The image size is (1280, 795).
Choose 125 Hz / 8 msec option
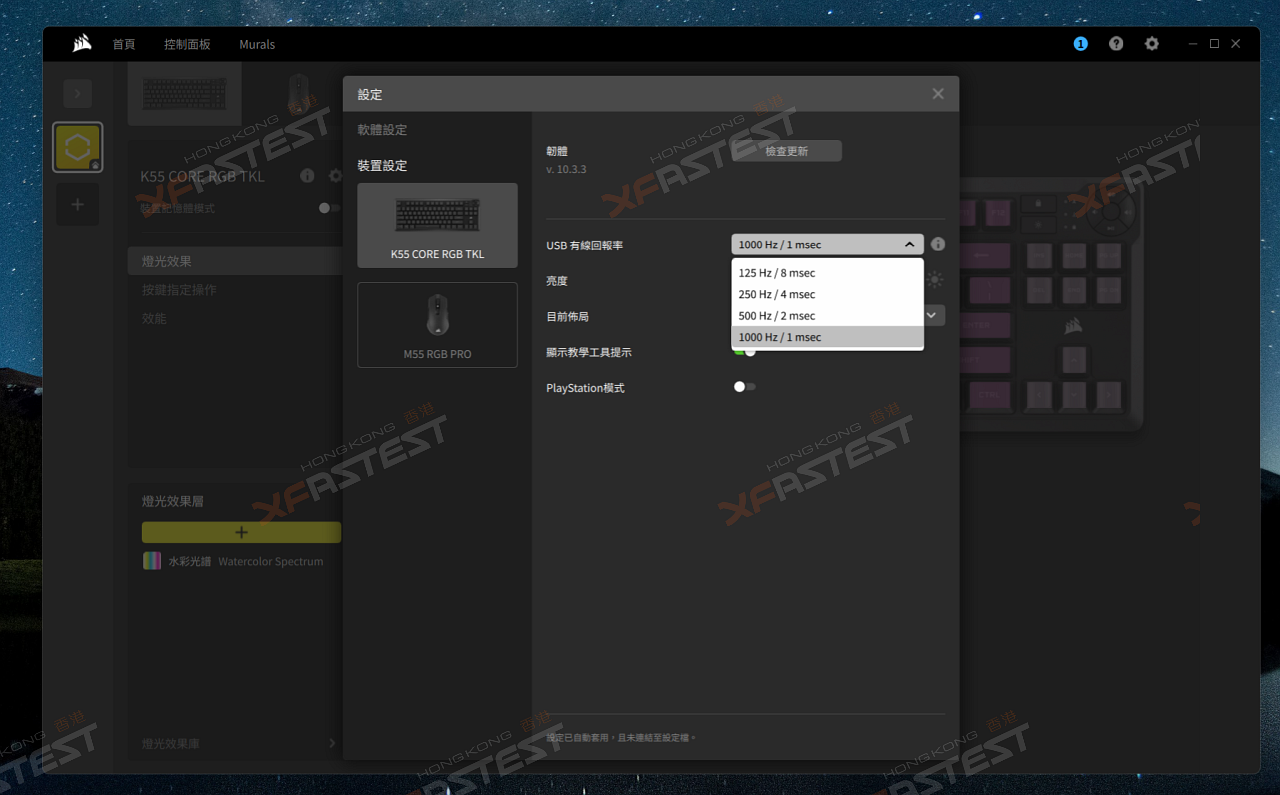click(827, 273)
